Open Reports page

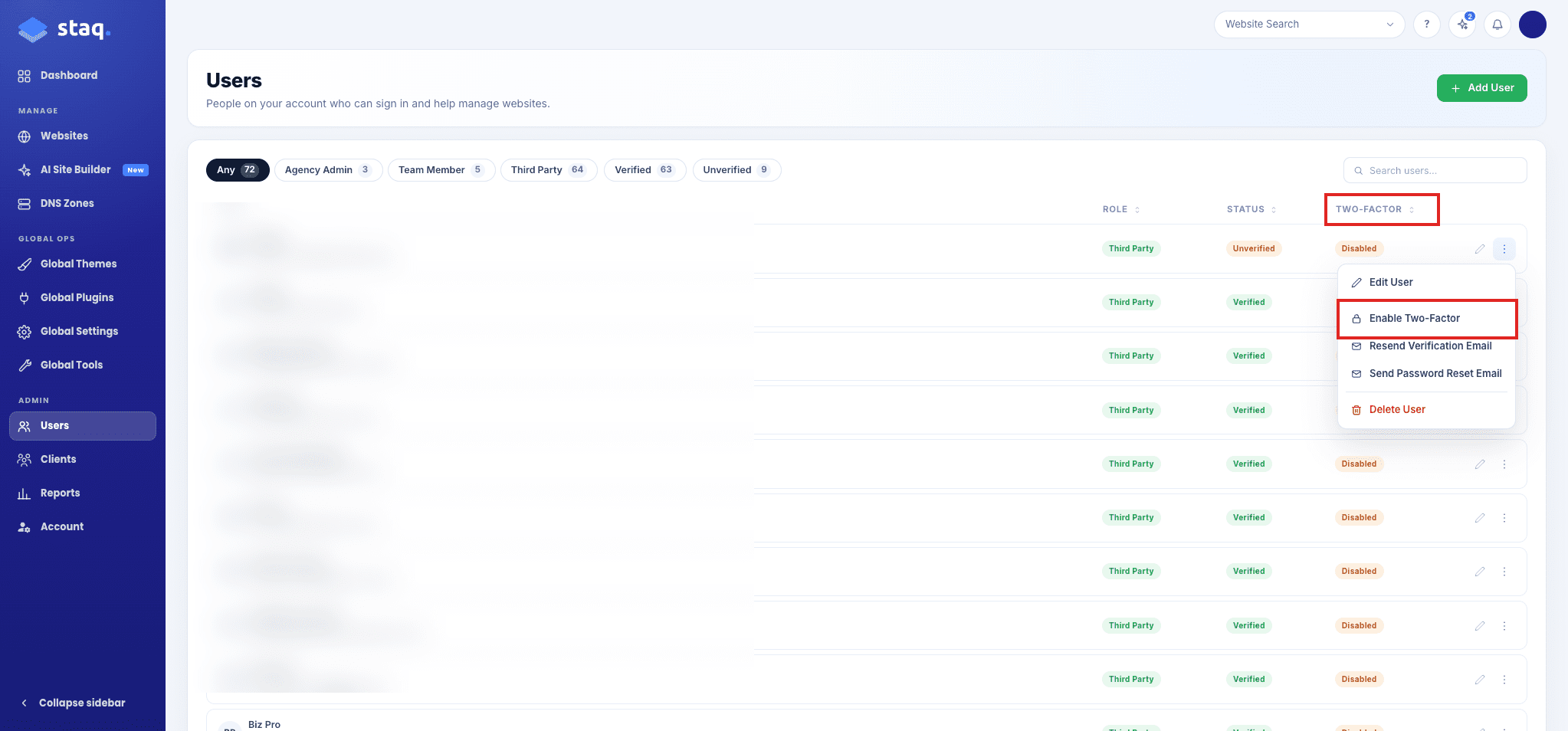[x=60, y=493]
